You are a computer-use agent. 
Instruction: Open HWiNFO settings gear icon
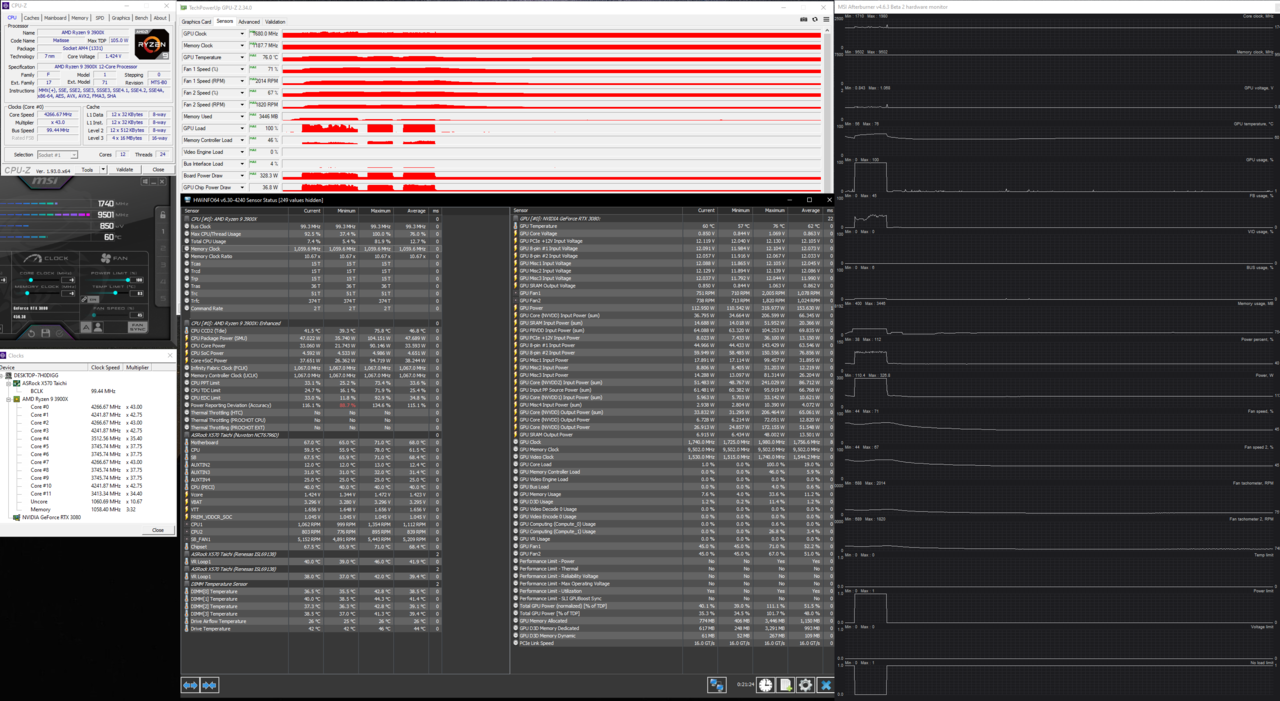pos(806,685)
